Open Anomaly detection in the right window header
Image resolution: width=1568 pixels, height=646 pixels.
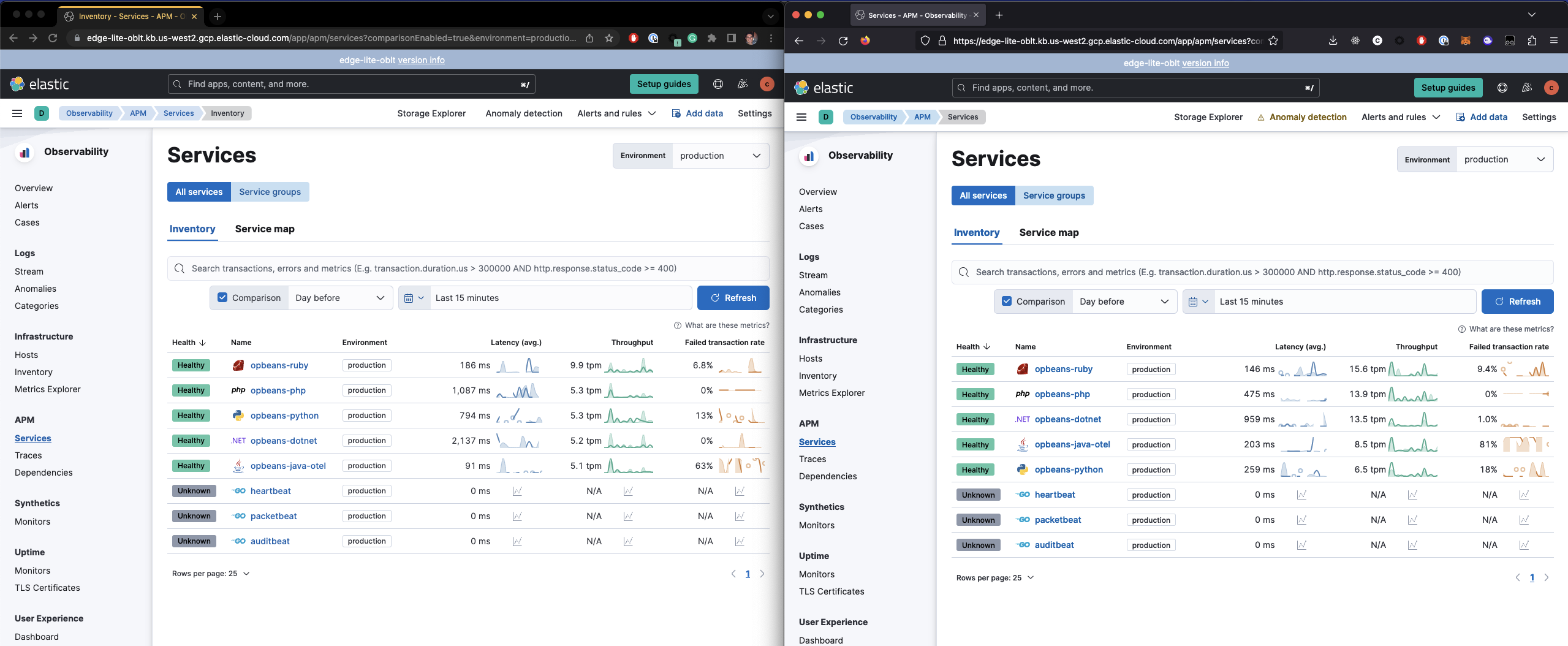pyautogui.click(x=1301, y=117)
